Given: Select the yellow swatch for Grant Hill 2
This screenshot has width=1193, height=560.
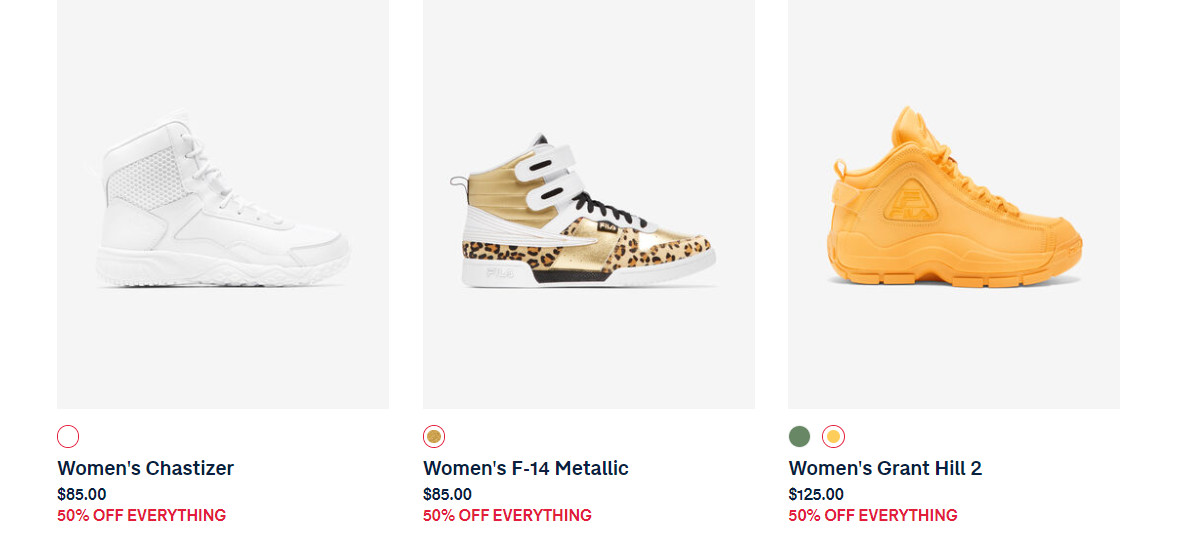Looking at the screenshot, I should (x=833, y=436).
